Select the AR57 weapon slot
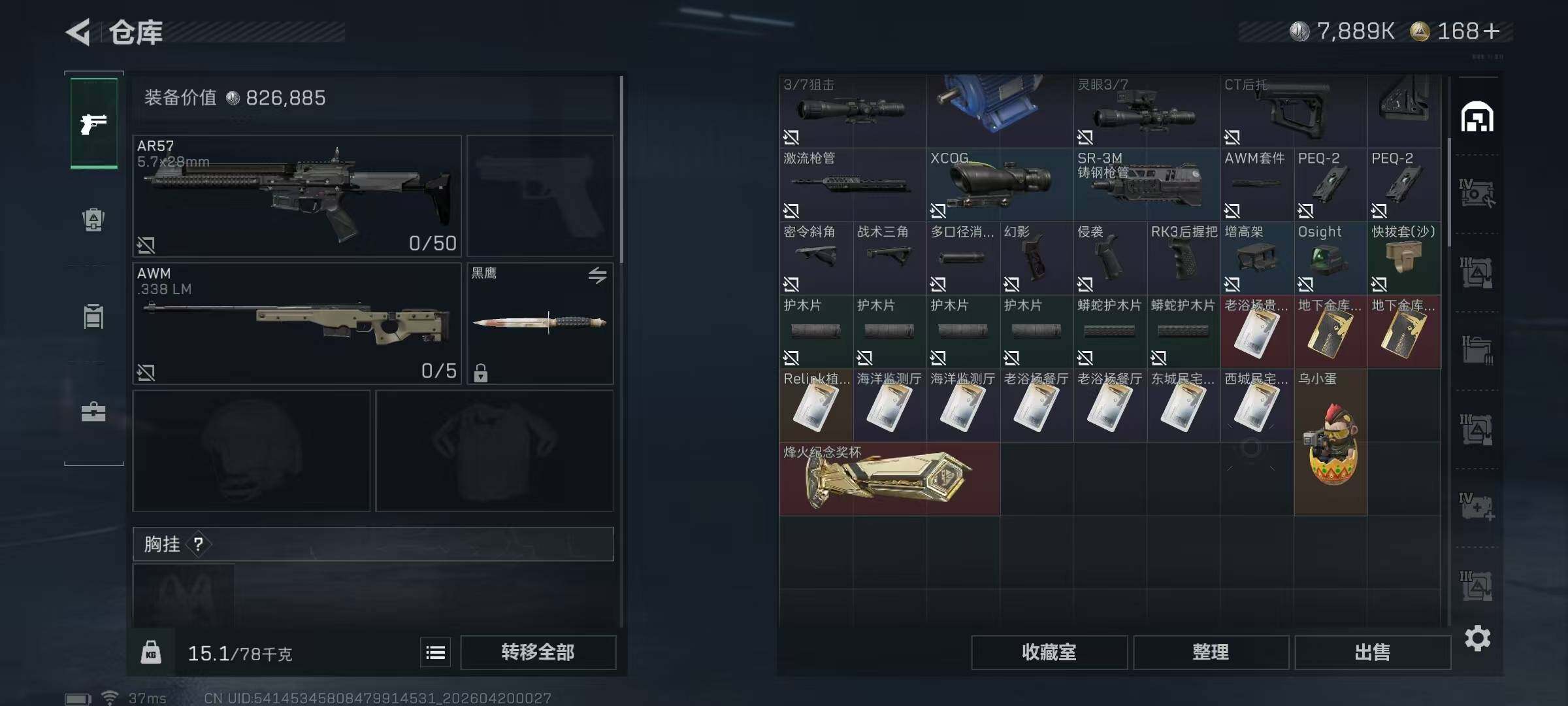This screenshot has width=1568, height=706. click(297, 195)
